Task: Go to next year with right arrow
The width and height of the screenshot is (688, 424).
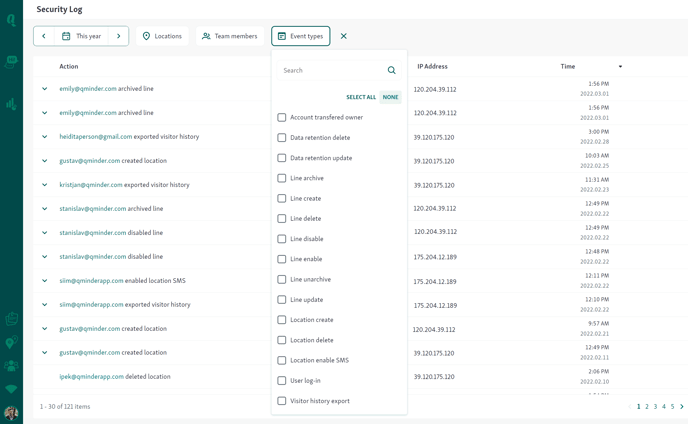Action: 118,36
